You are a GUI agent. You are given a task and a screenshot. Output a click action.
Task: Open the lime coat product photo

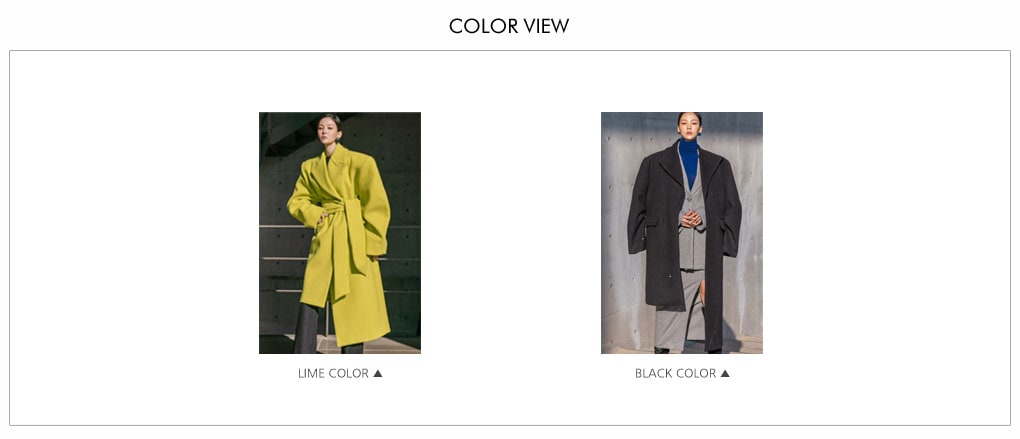coord(340,233)
